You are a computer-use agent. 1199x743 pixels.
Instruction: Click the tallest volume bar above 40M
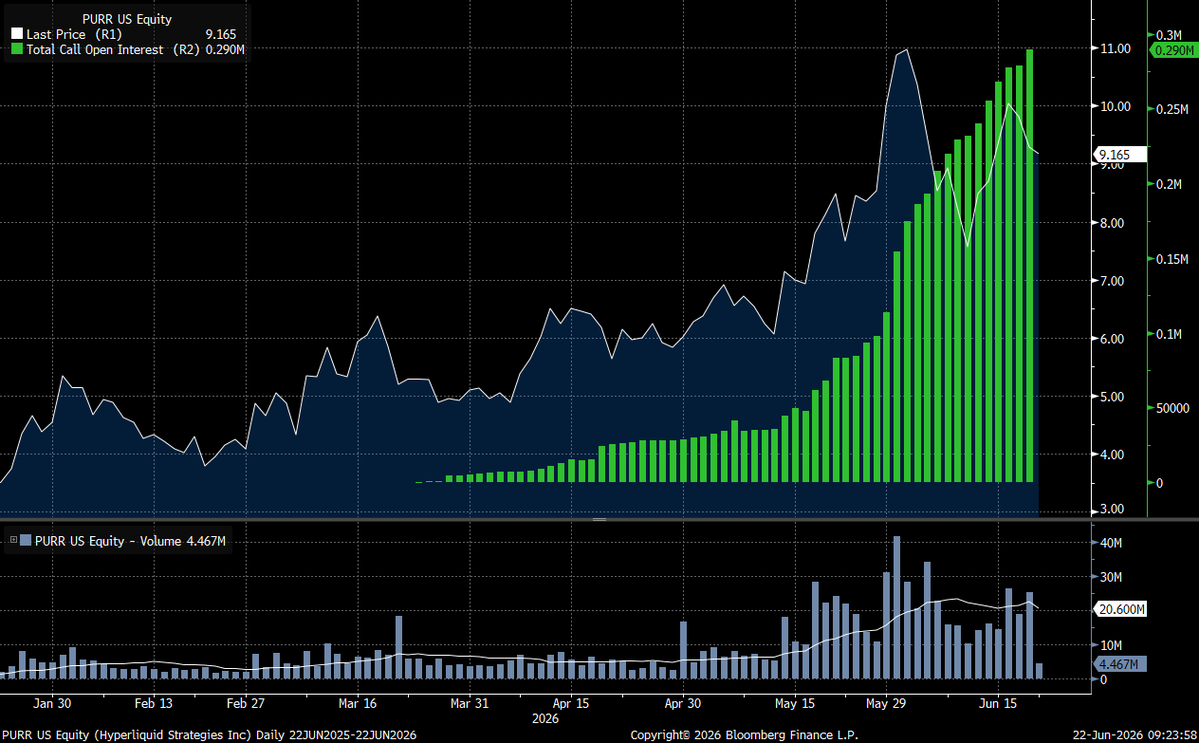point(897,607)
